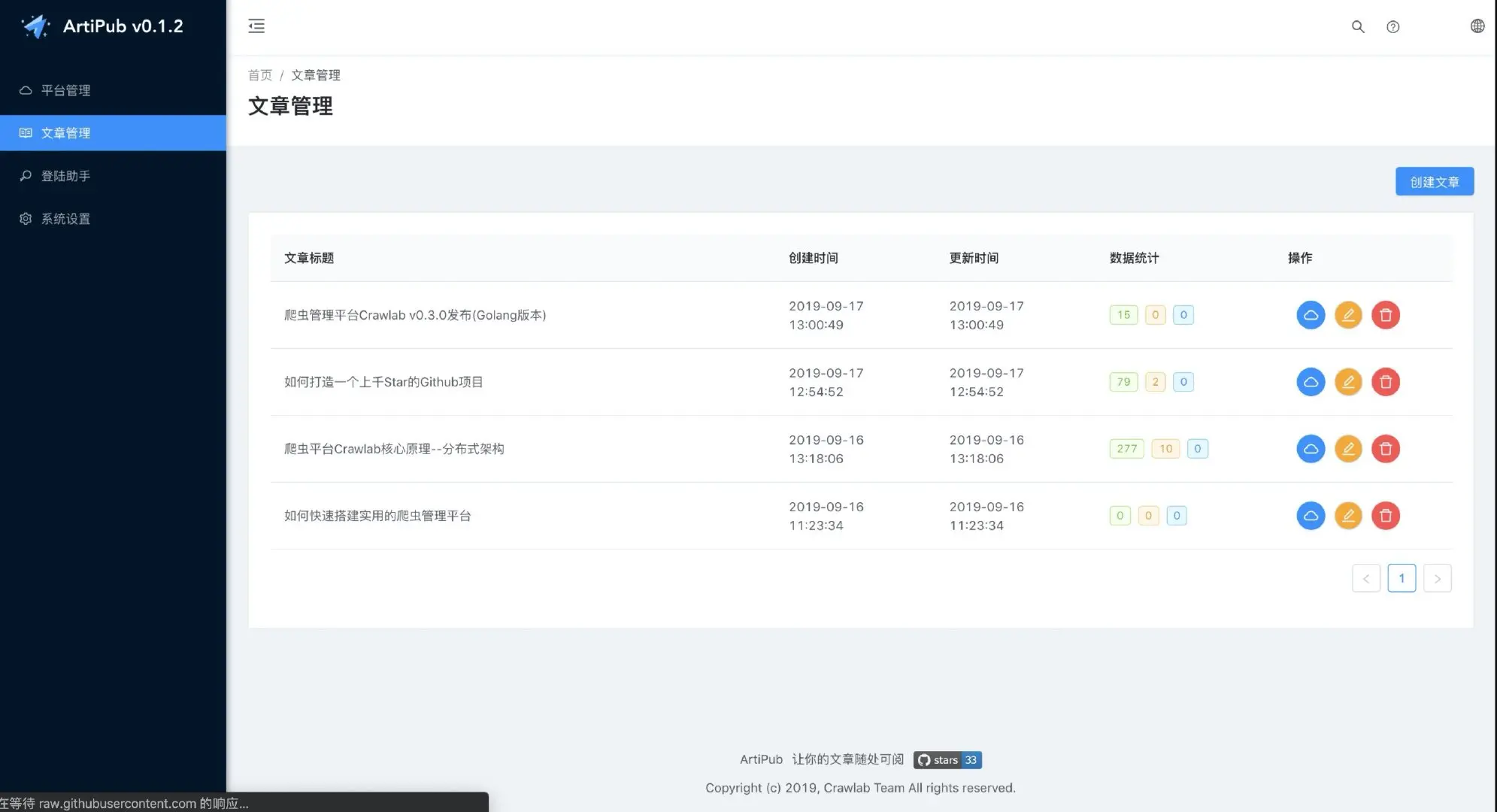
Task: Delete the Crawlab核心原理 article with red trash icon
Action: coord(1386,449)
